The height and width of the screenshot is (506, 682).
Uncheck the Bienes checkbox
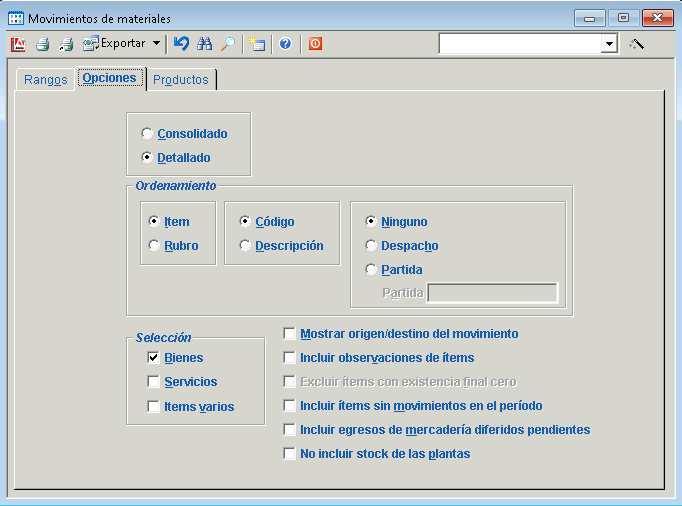154,358
